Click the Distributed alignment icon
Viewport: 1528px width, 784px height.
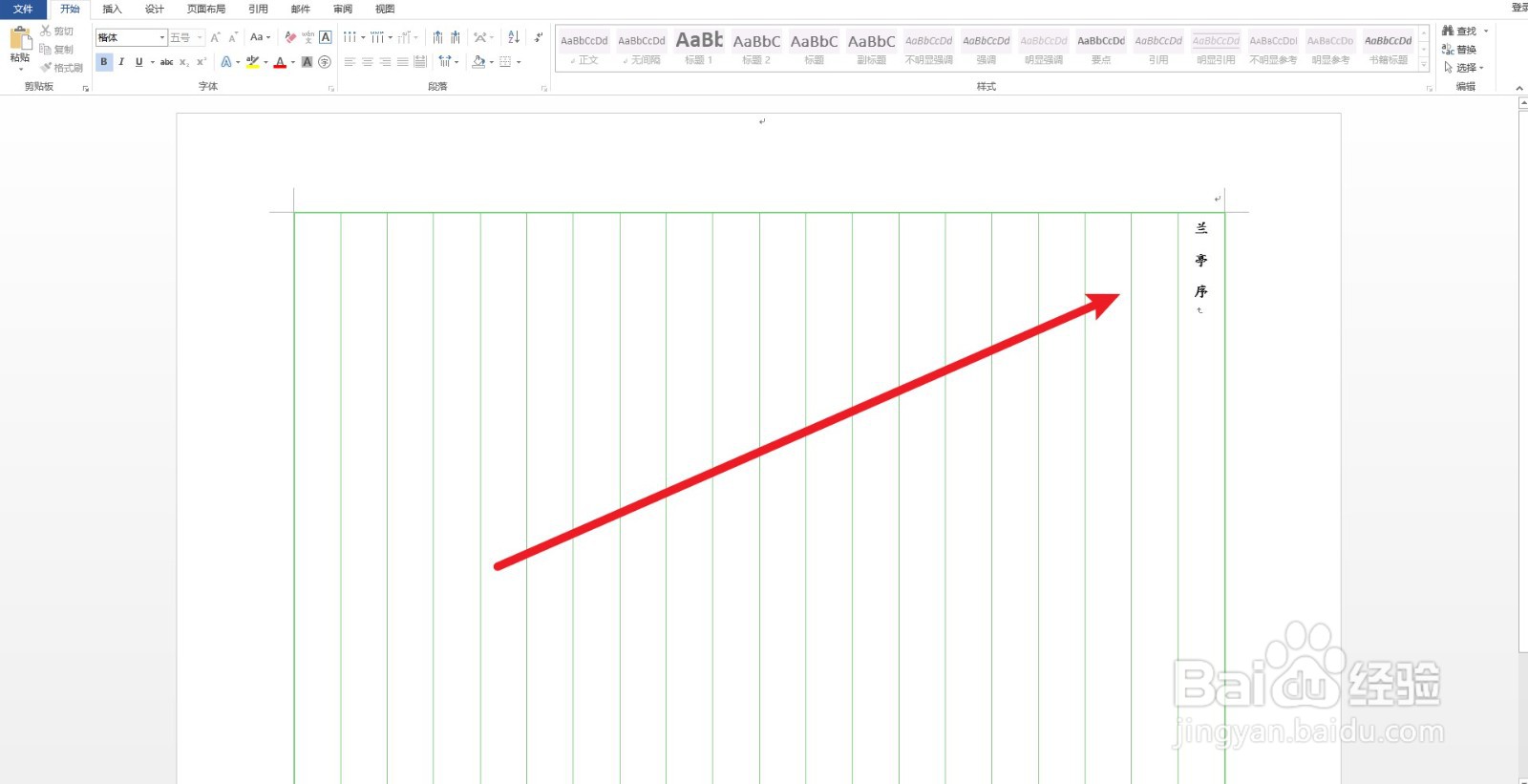click(x=420, y=62)
